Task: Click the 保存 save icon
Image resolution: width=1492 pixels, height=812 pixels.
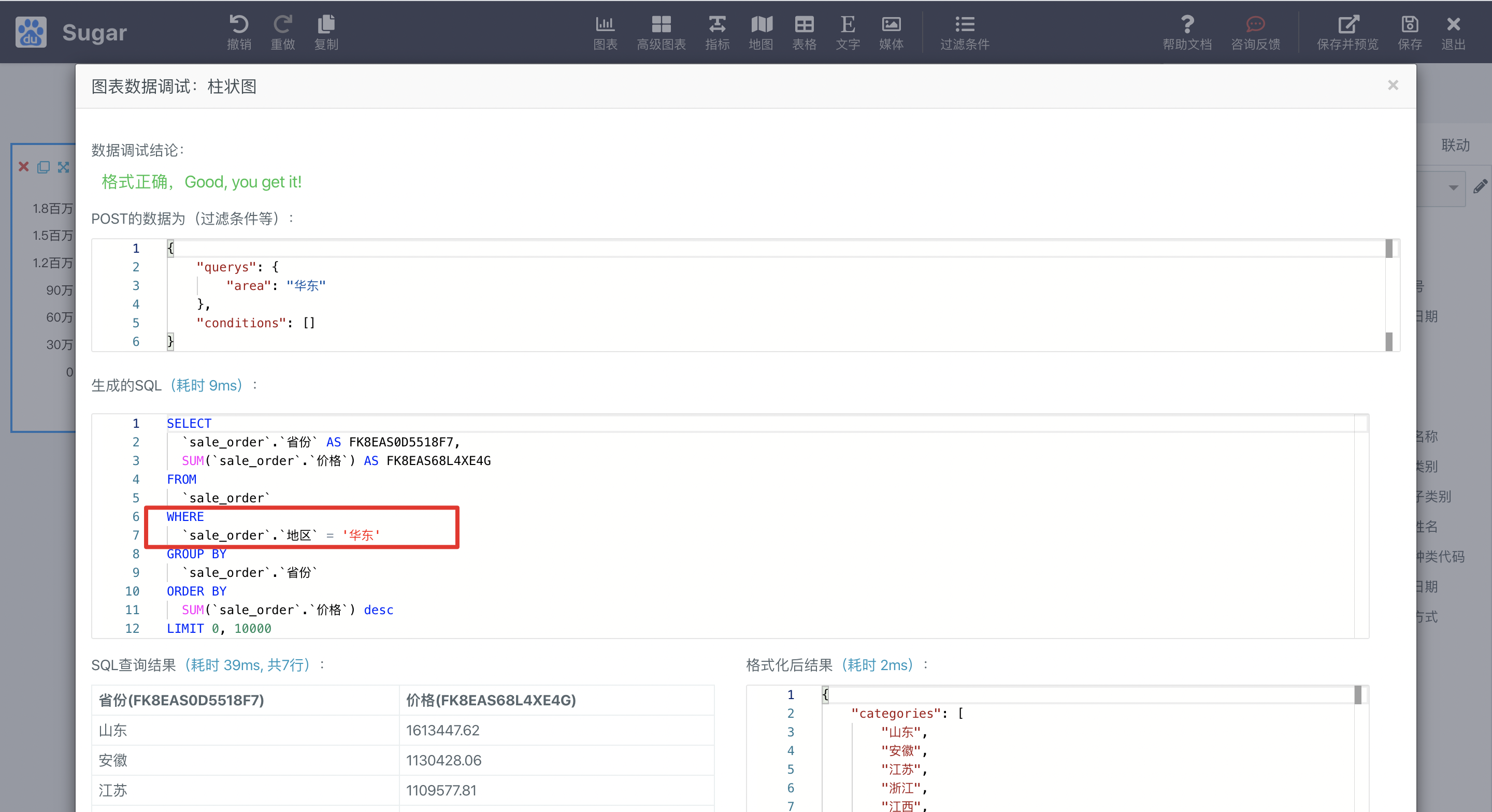Action: coord(1409,24)
